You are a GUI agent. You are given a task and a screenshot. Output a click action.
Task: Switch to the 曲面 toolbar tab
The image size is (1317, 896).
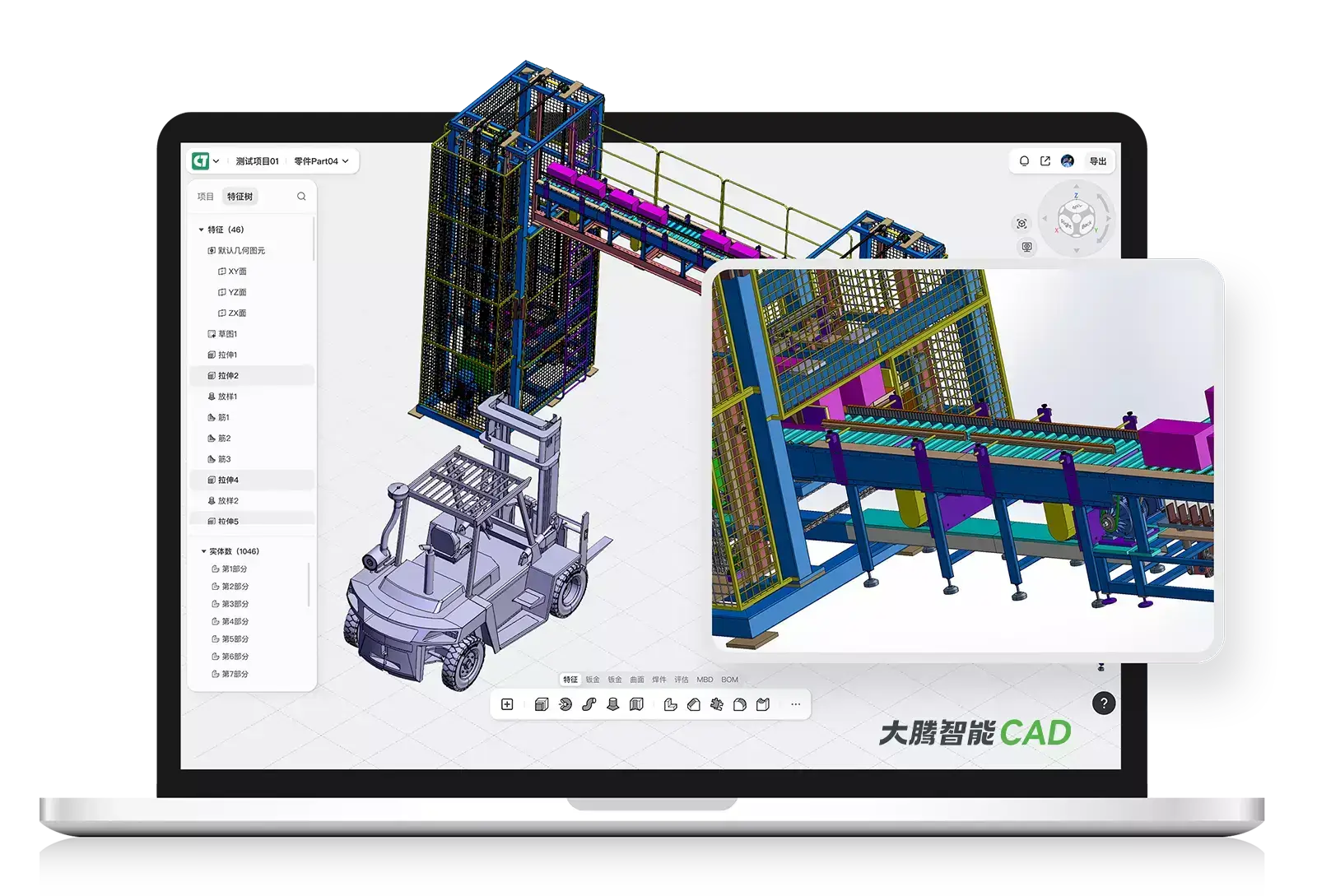tap(637, 680)
